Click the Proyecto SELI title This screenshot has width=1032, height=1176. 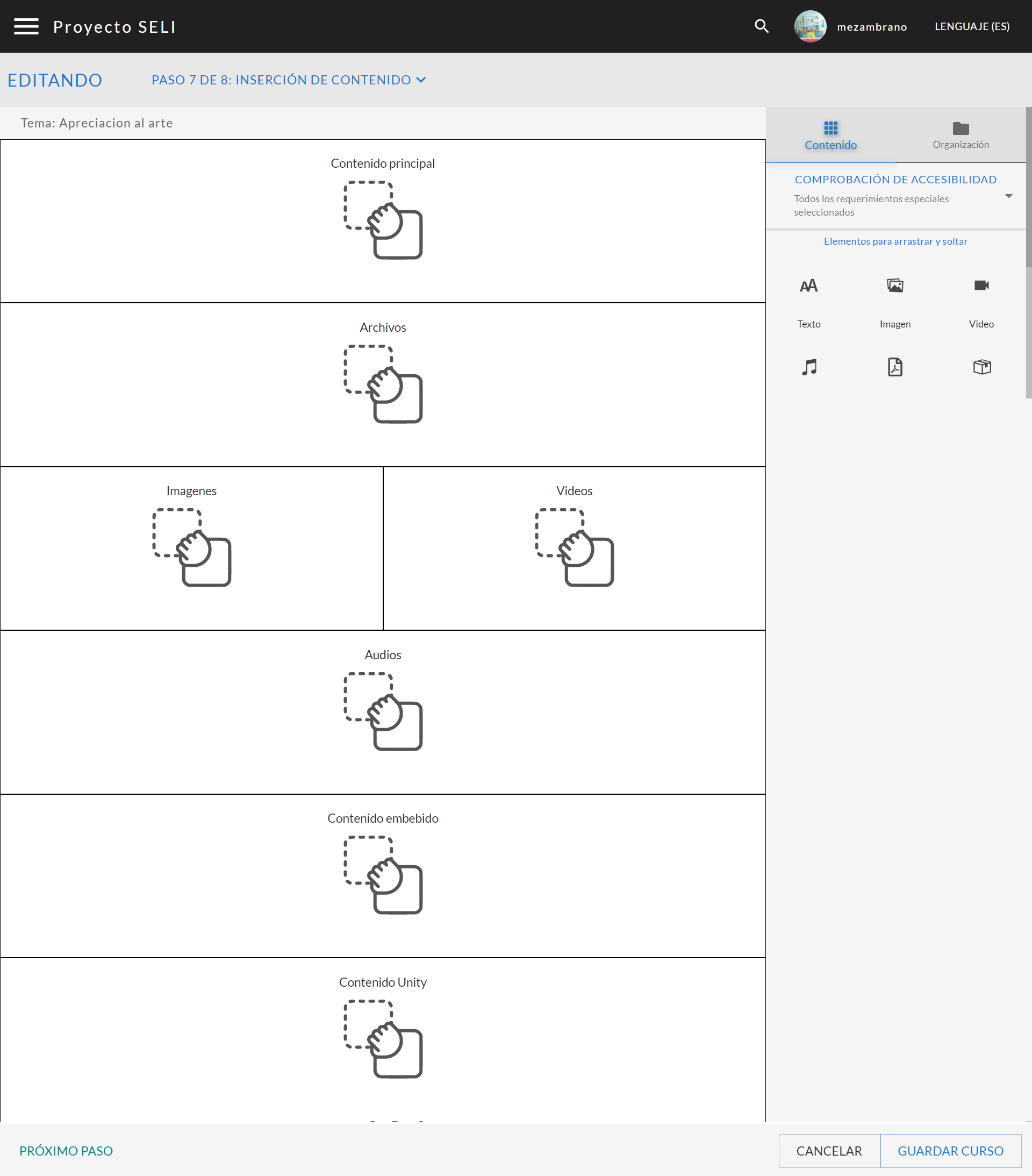tap(114, 27)
